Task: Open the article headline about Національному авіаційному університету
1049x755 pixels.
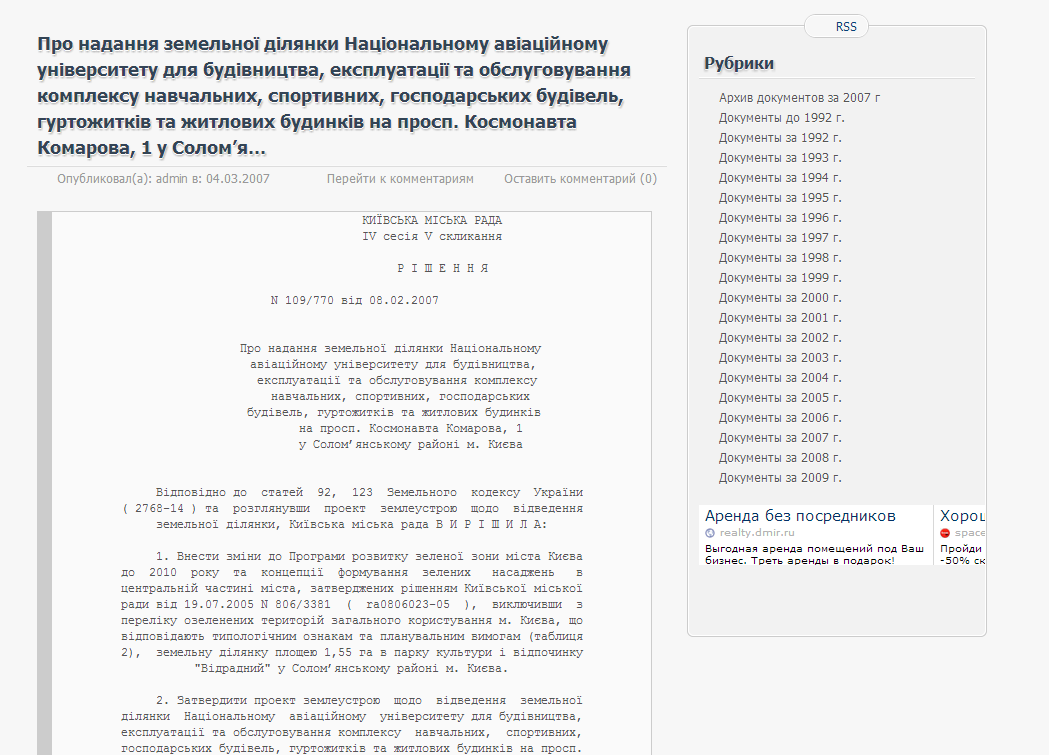Action: 334,96
